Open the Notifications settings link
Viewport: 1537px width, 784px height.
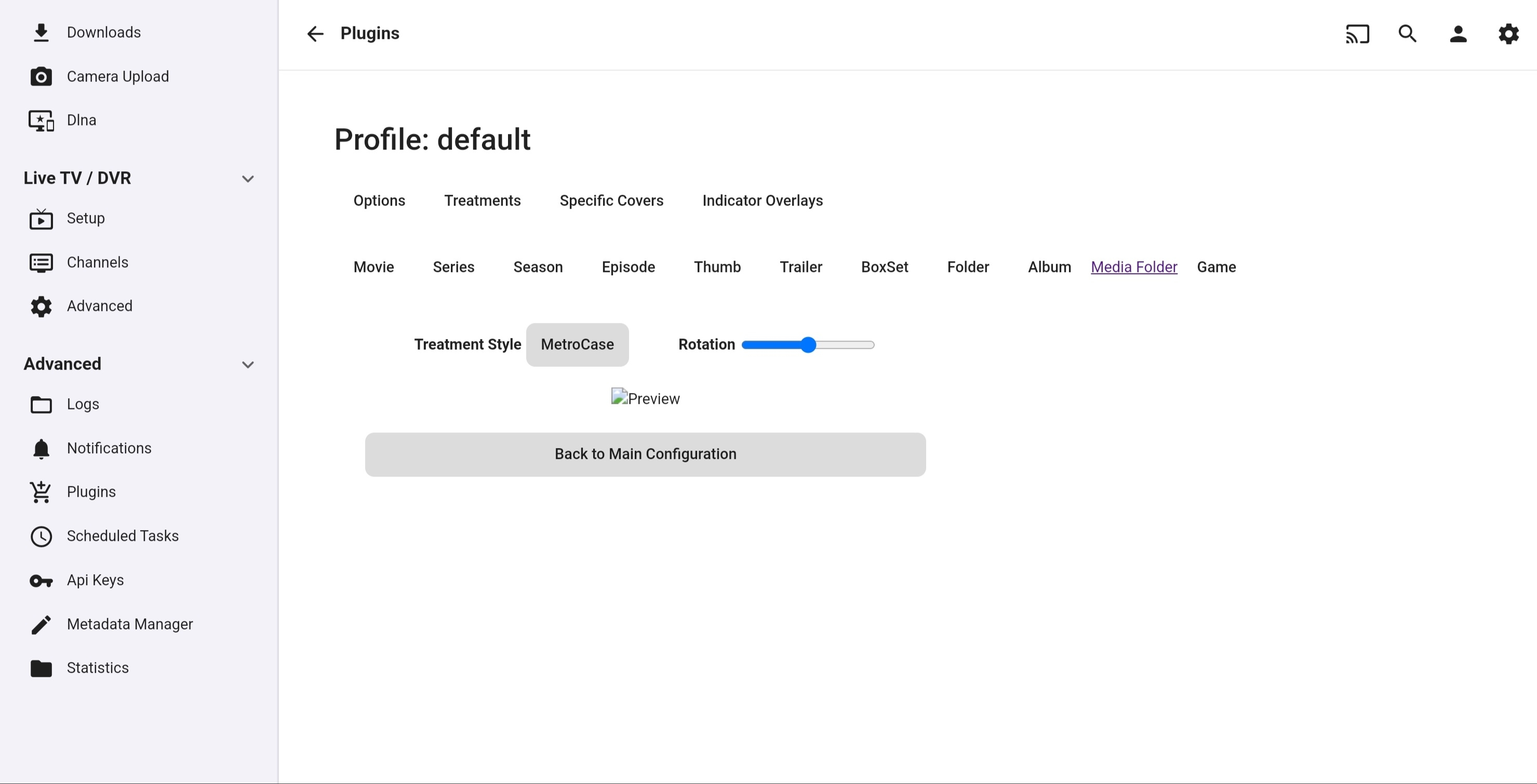click(109, 449)
